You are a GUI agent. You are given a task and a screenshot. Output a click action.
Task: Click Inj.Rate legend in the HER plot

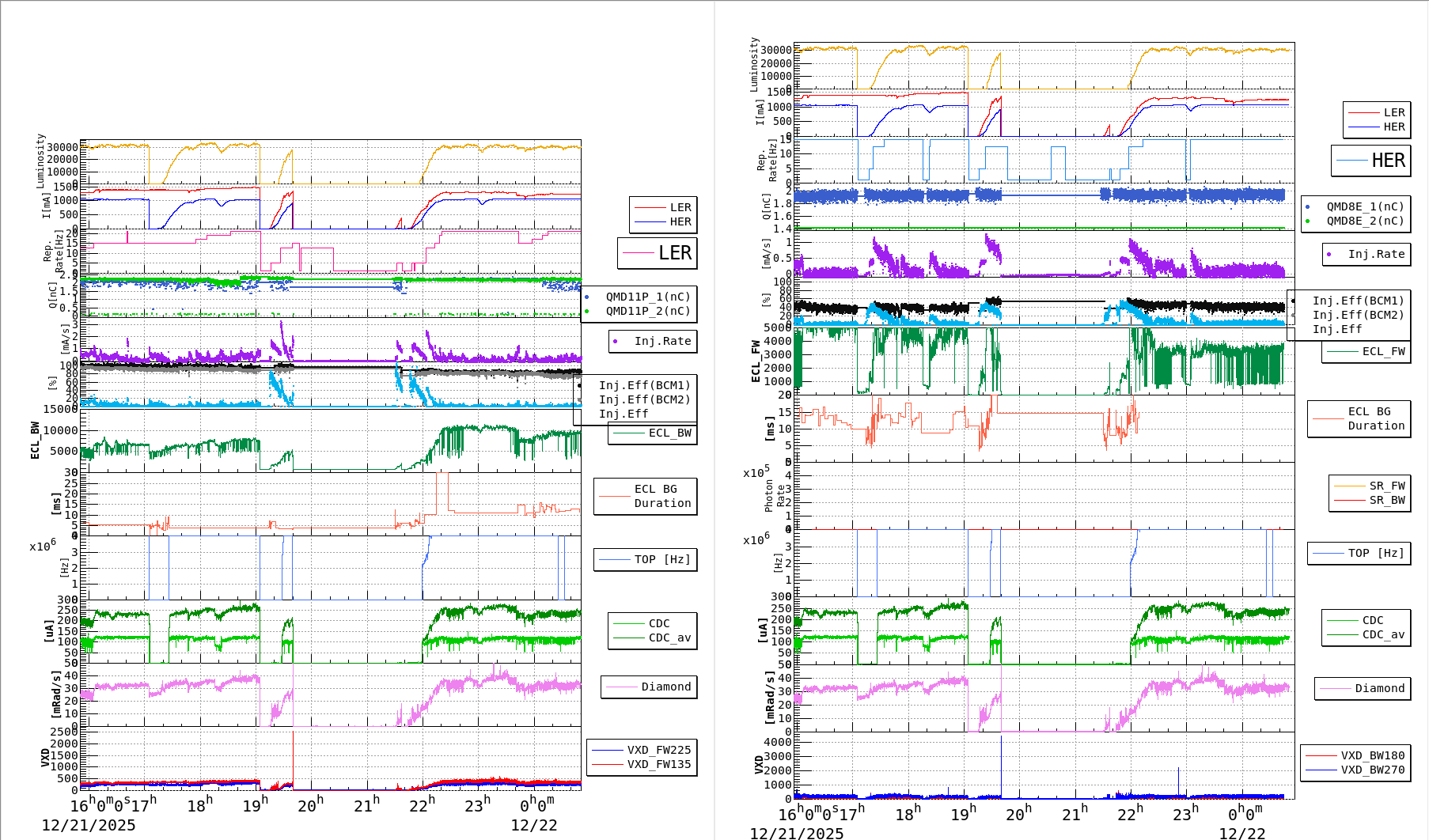click(x=1366, y=254)
